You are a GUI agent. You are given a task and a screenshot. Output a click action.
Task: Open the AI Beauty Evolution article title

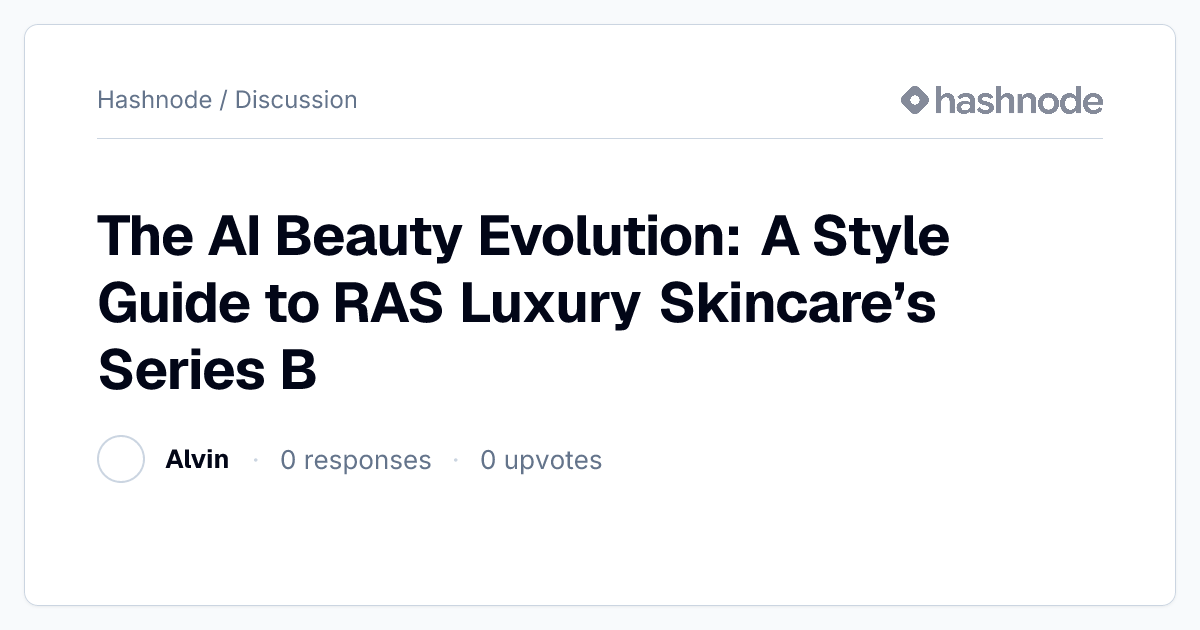tap(523, 304)
